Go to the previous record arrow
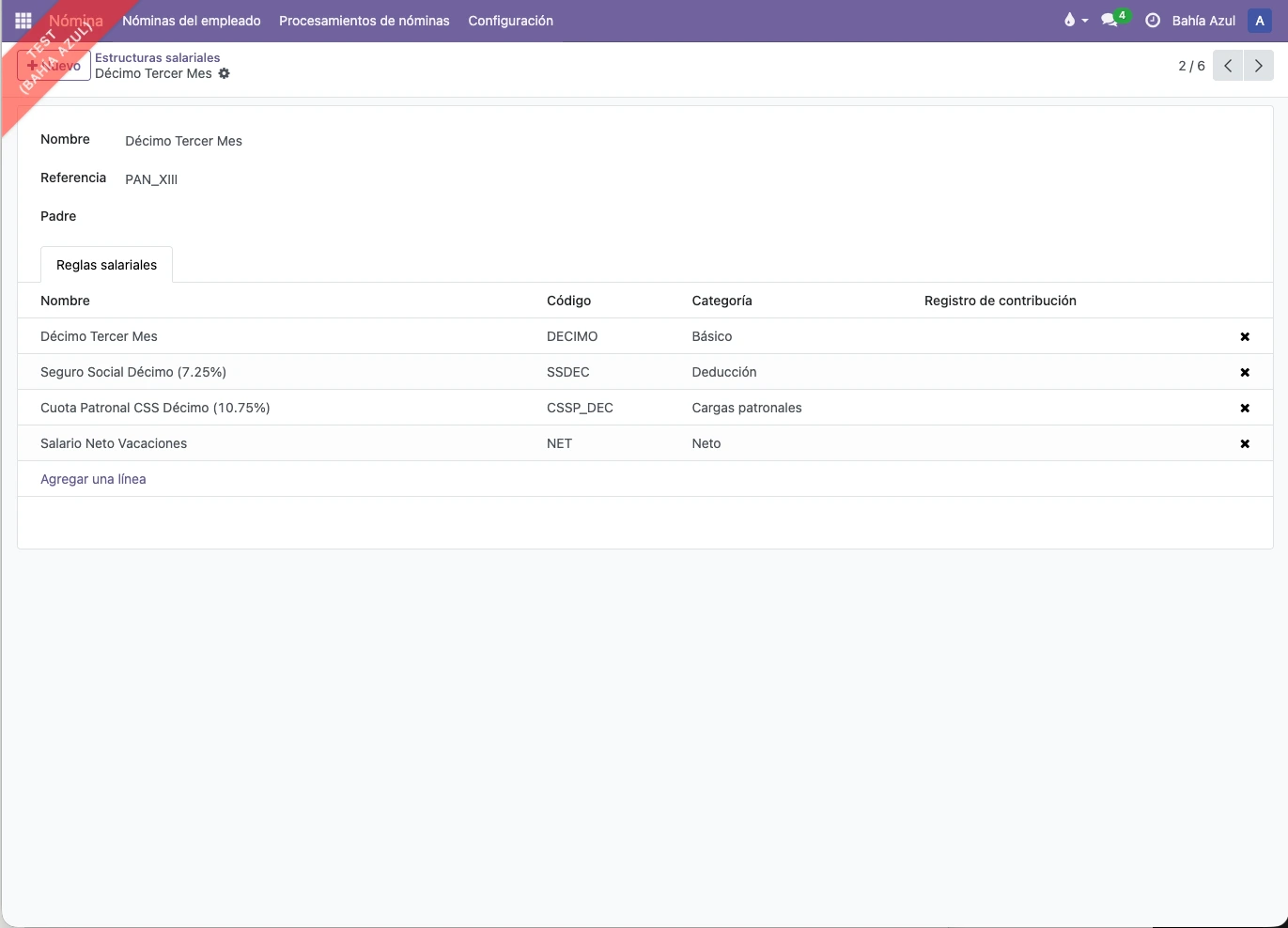The image size is (1288, 928). (1228, 66)
